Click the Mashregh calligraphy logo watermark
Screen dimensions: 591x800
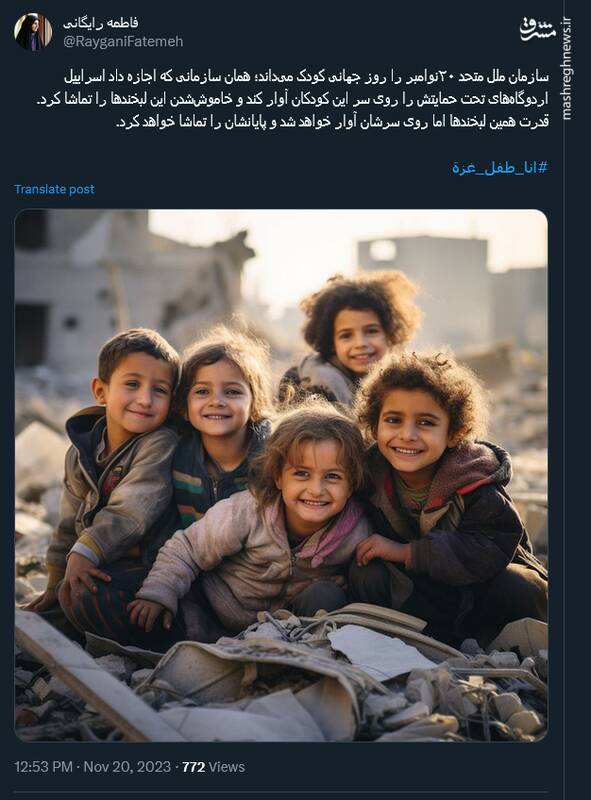click(537, 29)
